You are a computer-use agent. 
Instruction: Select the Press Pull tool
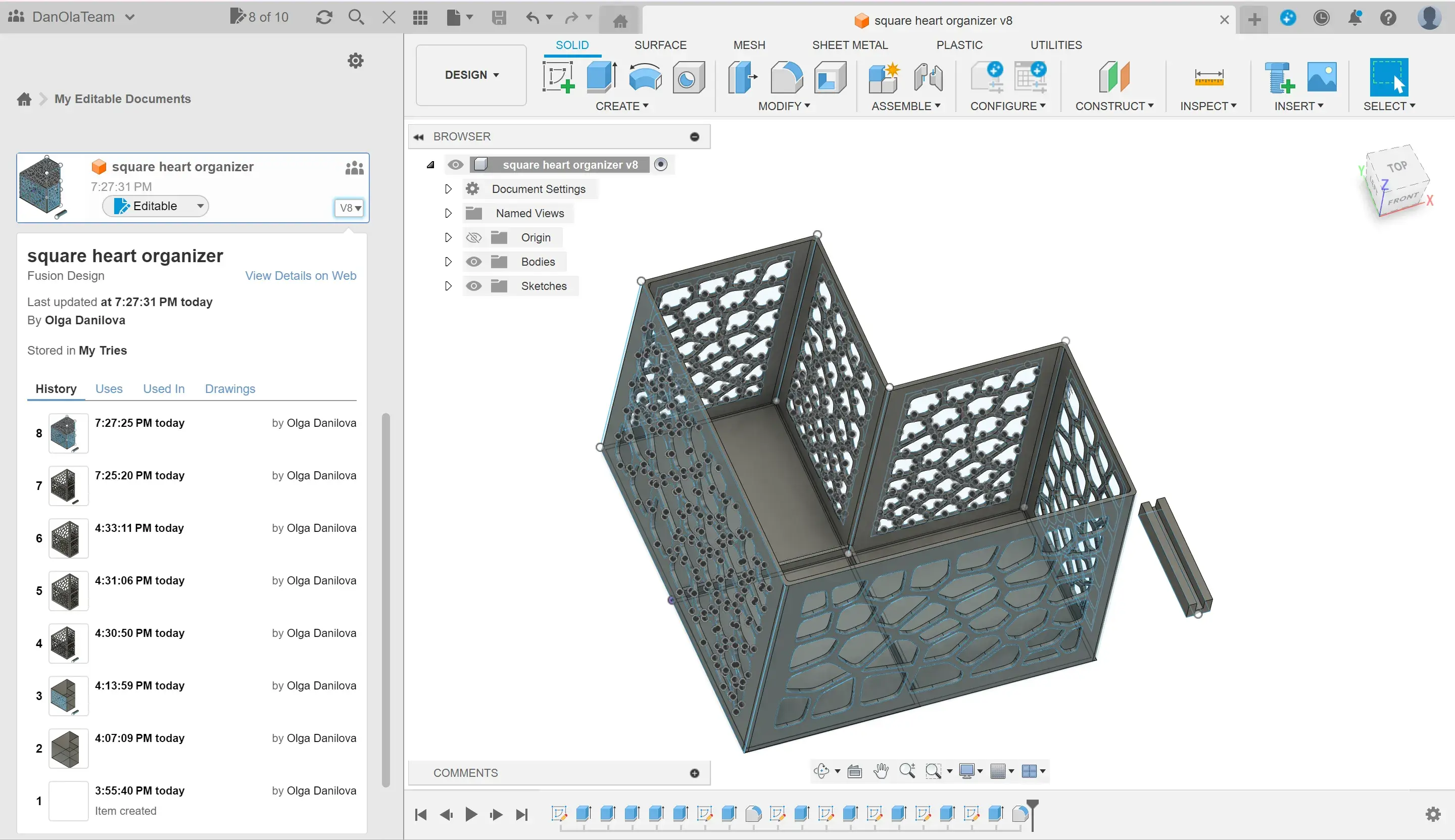pyautogui.click(x=742, y=77)
